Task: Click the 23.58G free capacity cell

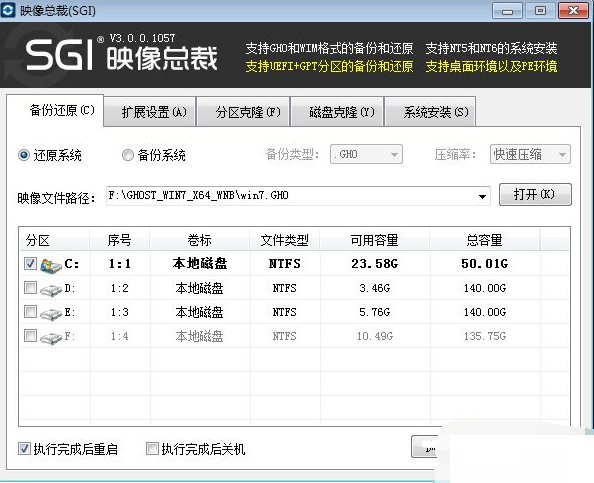Action: click(375, 264)
